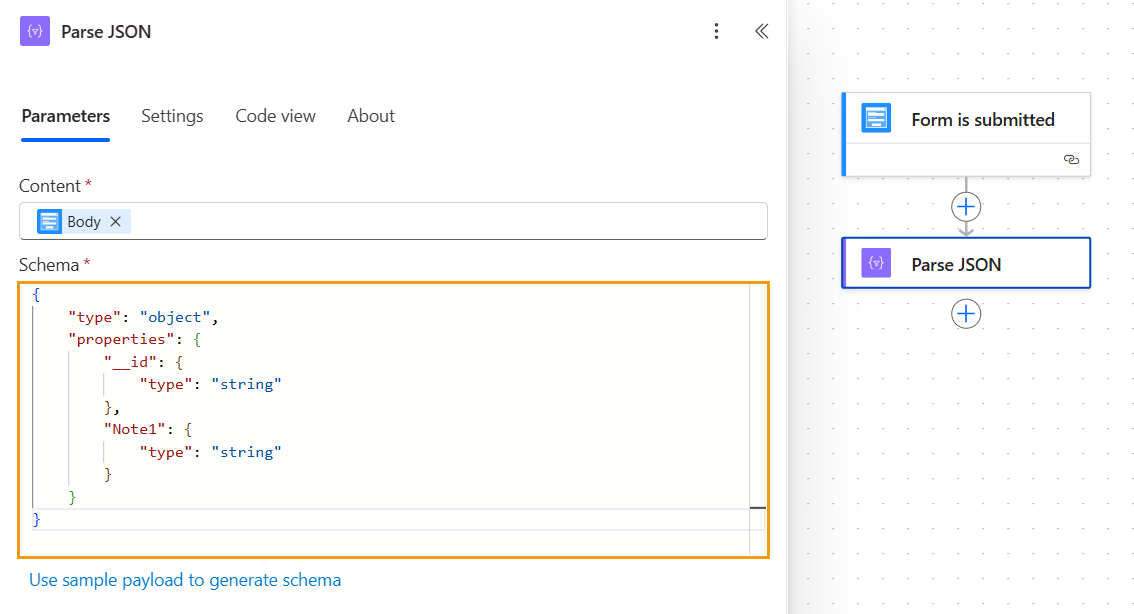Select the Parameters tab

point(64,116)
